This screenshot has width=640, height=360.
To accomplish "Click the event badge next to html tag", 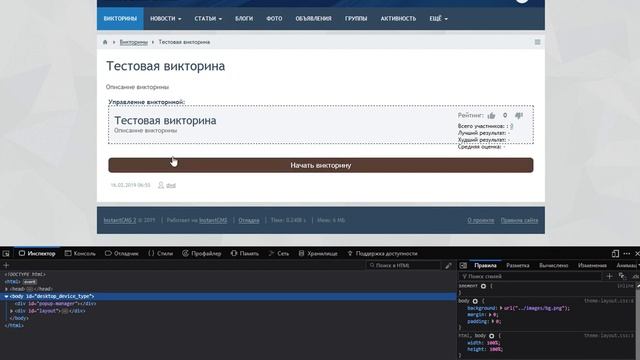I will [x=29, y=282].
